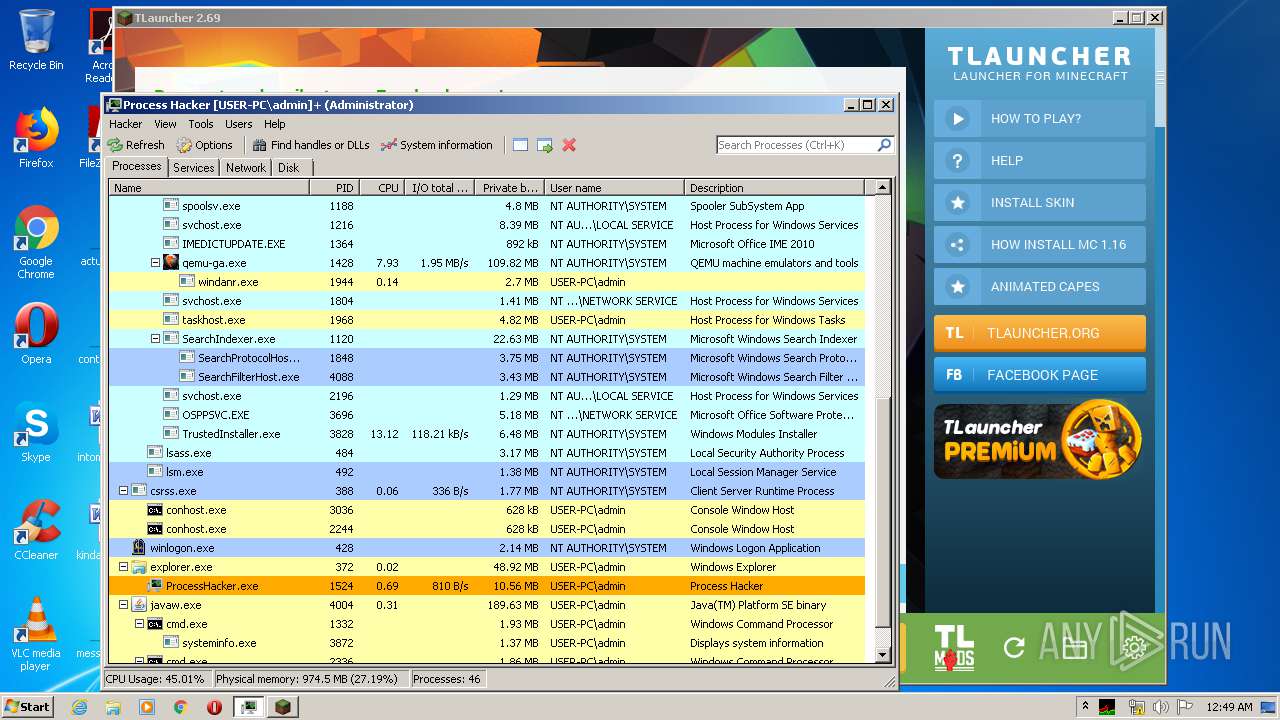
Task: Click the Find window toolbar icon
Action: [x=520, y=145]
